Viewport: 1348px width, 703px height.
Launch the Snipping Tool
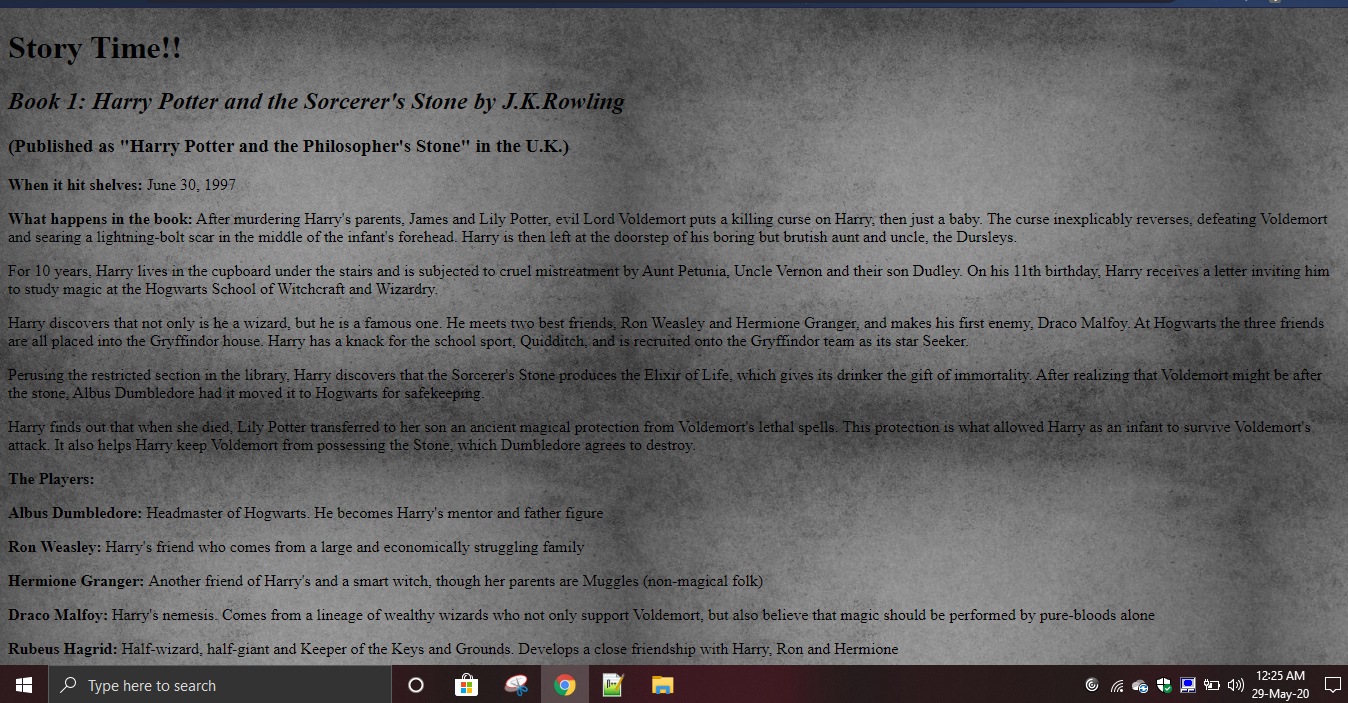515,685
